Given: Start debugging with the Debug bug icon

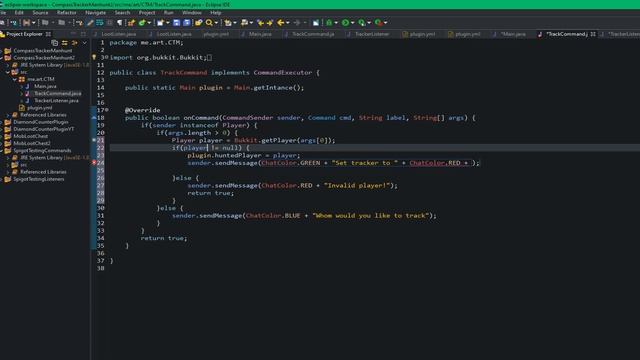Looking at the screenshot, I should pyautogui.click(x=329, y=22).
